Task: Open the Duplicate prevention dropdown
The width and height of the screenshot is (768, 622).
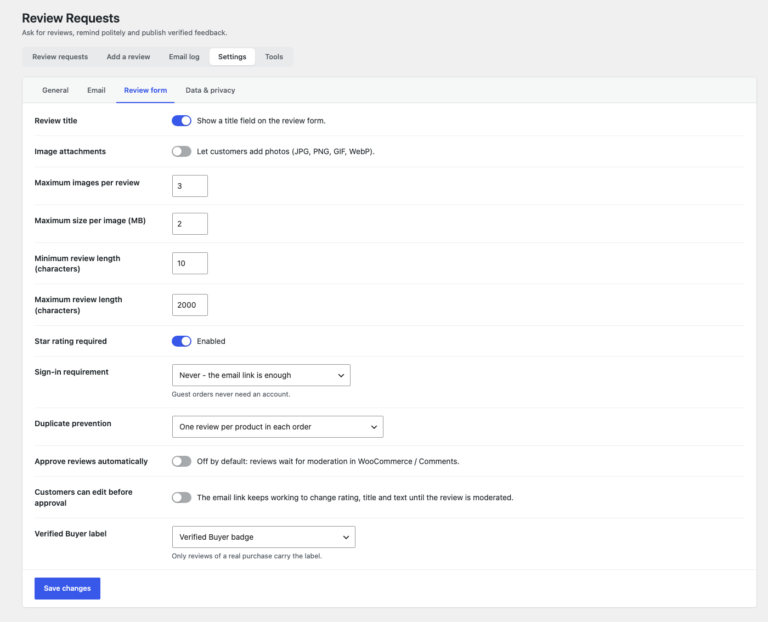Action: [278, 427]
